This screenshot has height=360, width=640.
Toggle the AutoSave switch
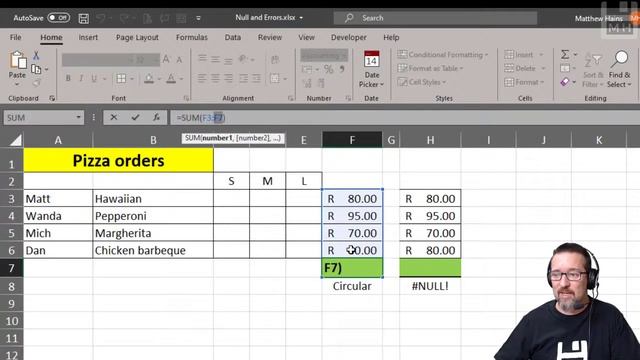click(59, 18)
